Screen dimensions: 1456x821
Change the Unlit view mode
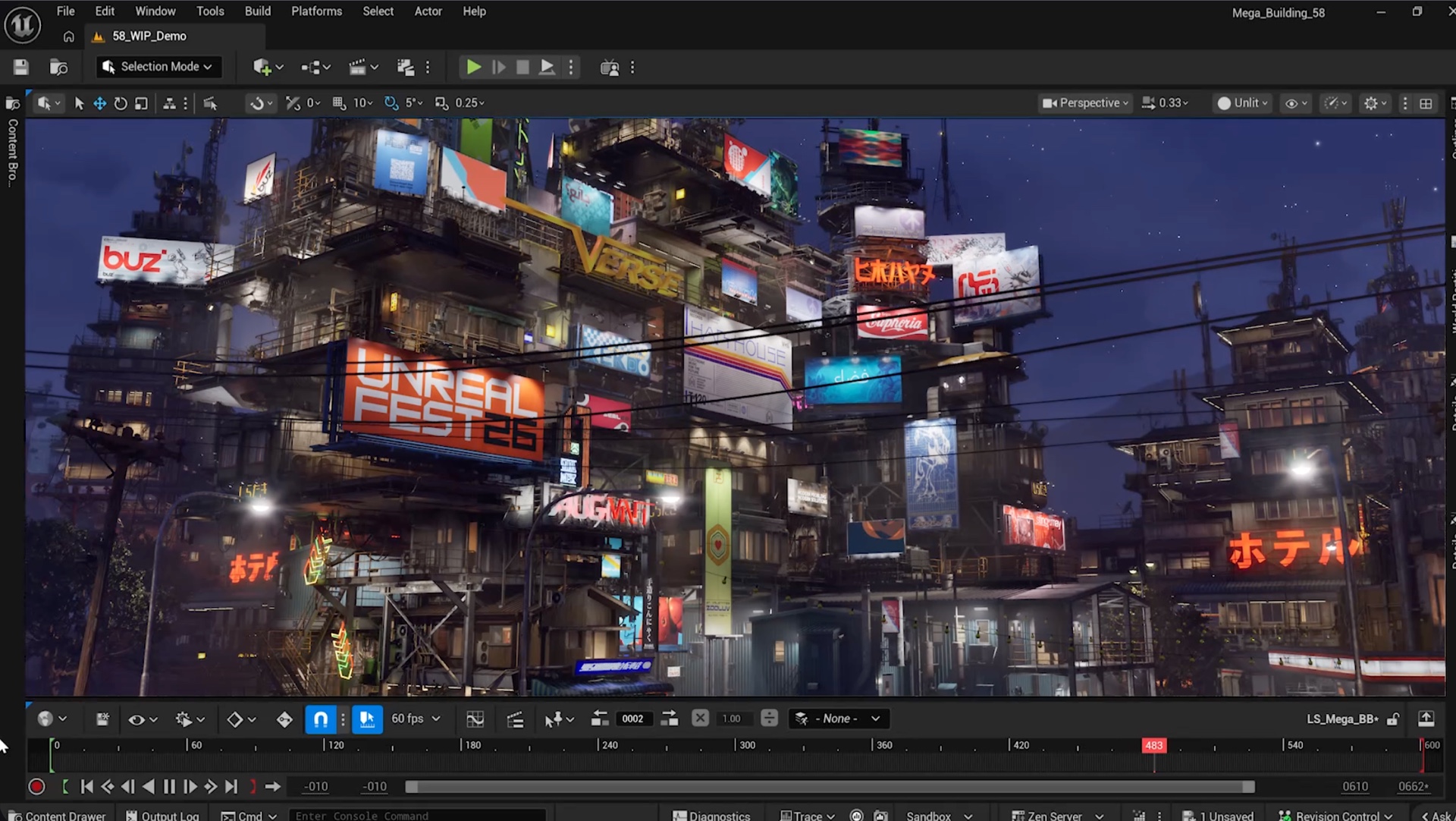[1242, 103]
